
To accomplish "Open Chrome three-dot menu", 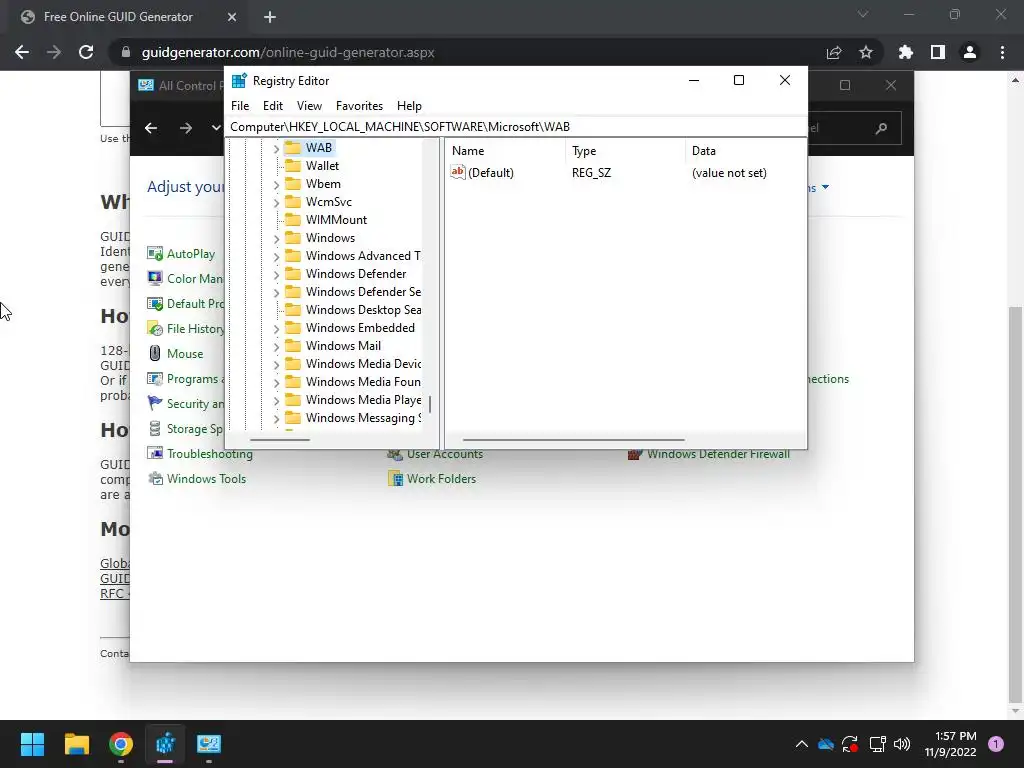I will tap(1002, 52).
